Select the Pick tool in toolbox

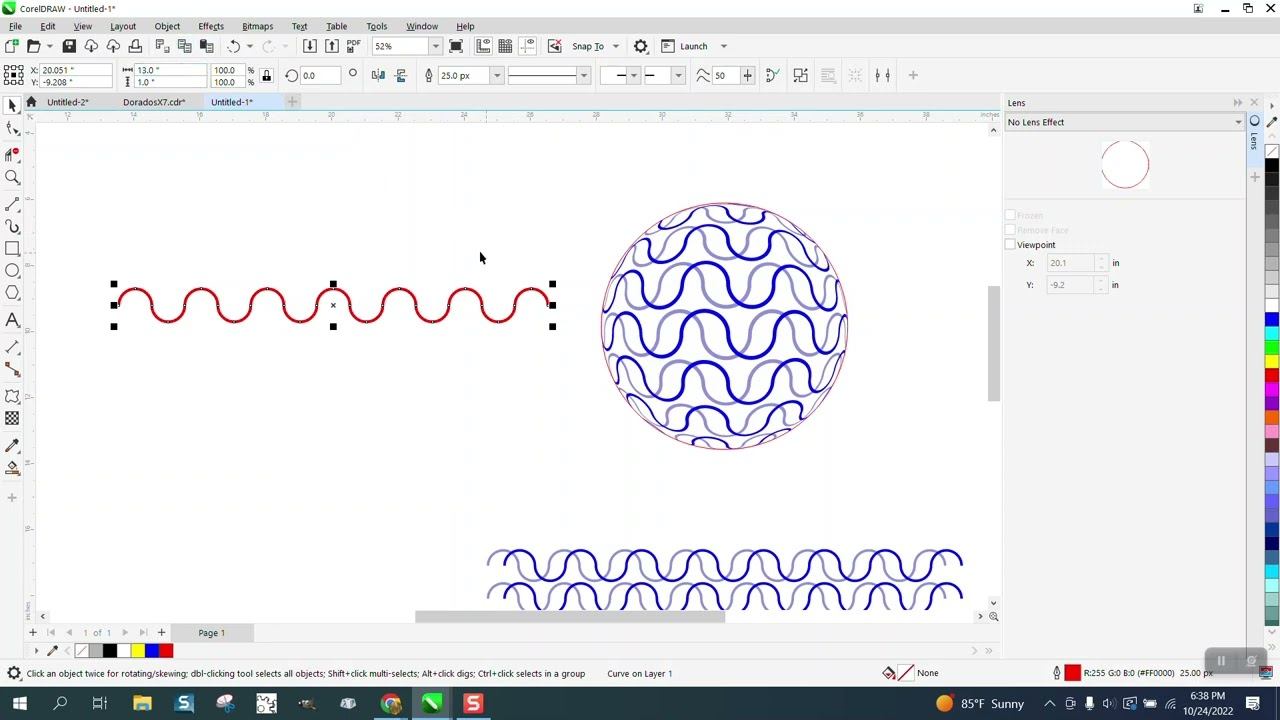coord(12,106)
